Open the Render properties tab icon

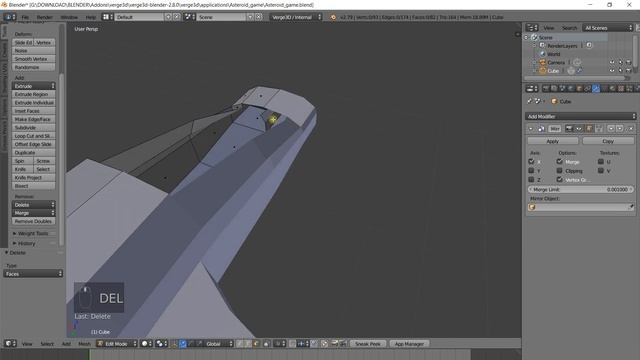point(546,88)
